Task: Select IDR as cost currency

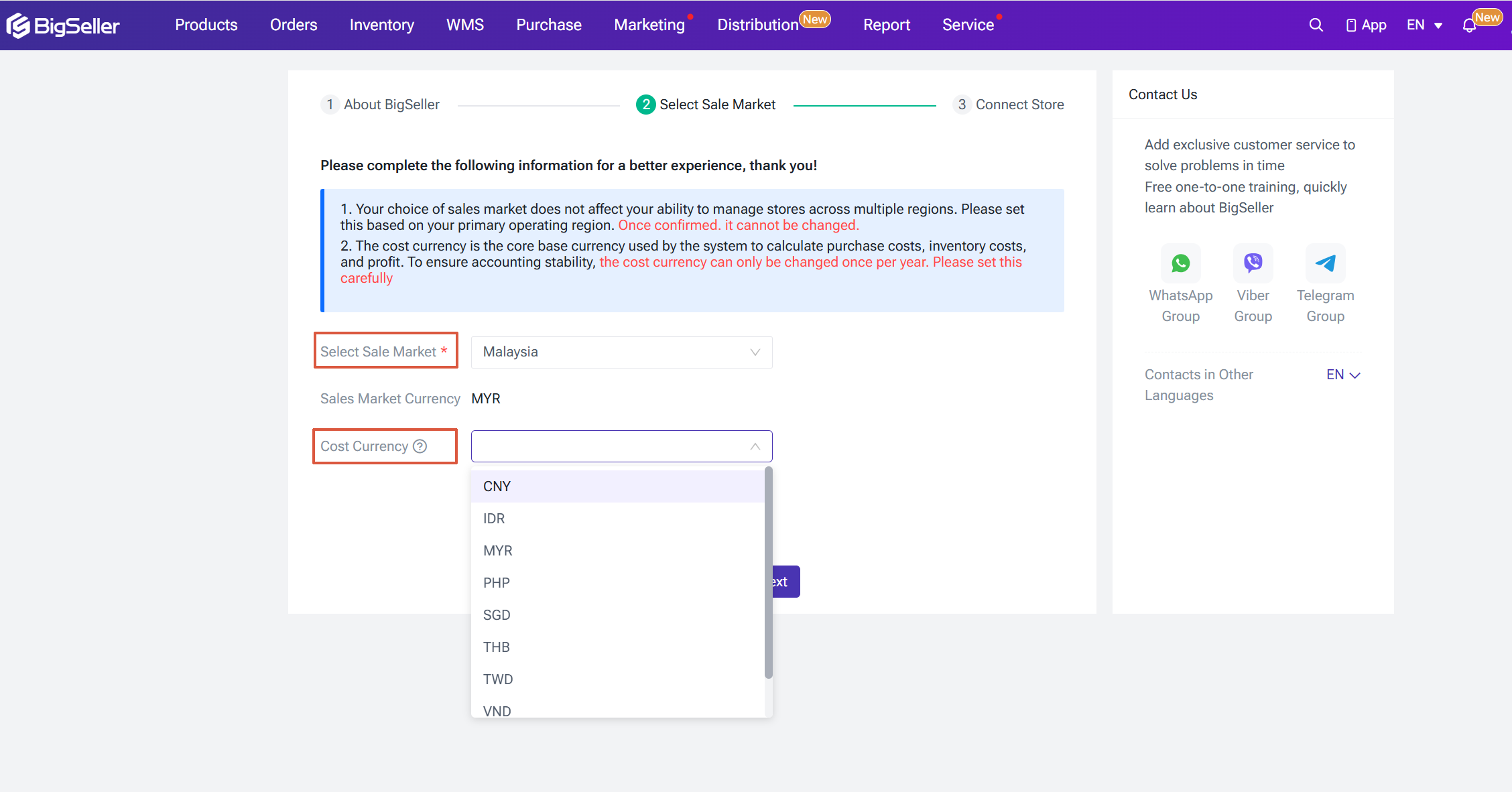Action: click(x=618, y=519)
